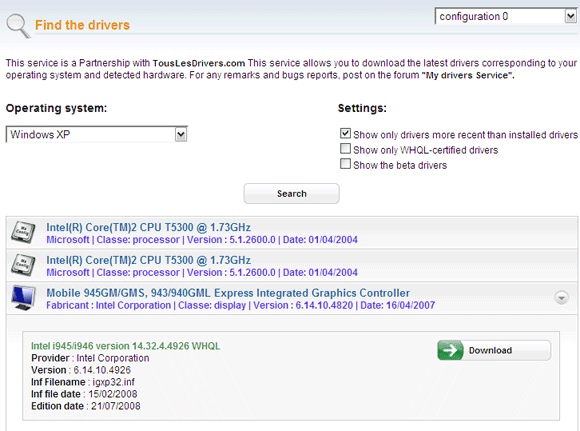Click the Download button for Intel i945/i946
This screenshot has width=580, height=431.
pyautogui.click(x=494, y=350)
